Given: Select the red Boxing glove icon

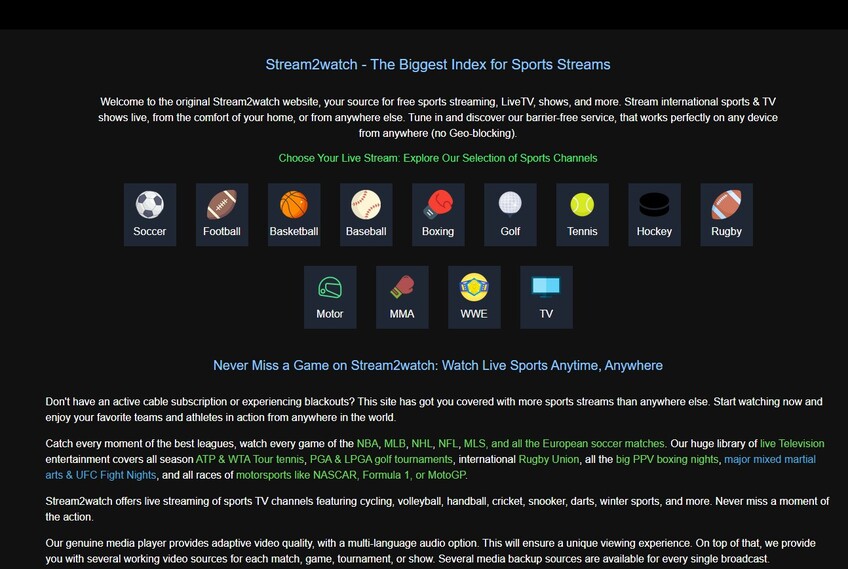Looking at the screenshot, I should tap(438, 205).
